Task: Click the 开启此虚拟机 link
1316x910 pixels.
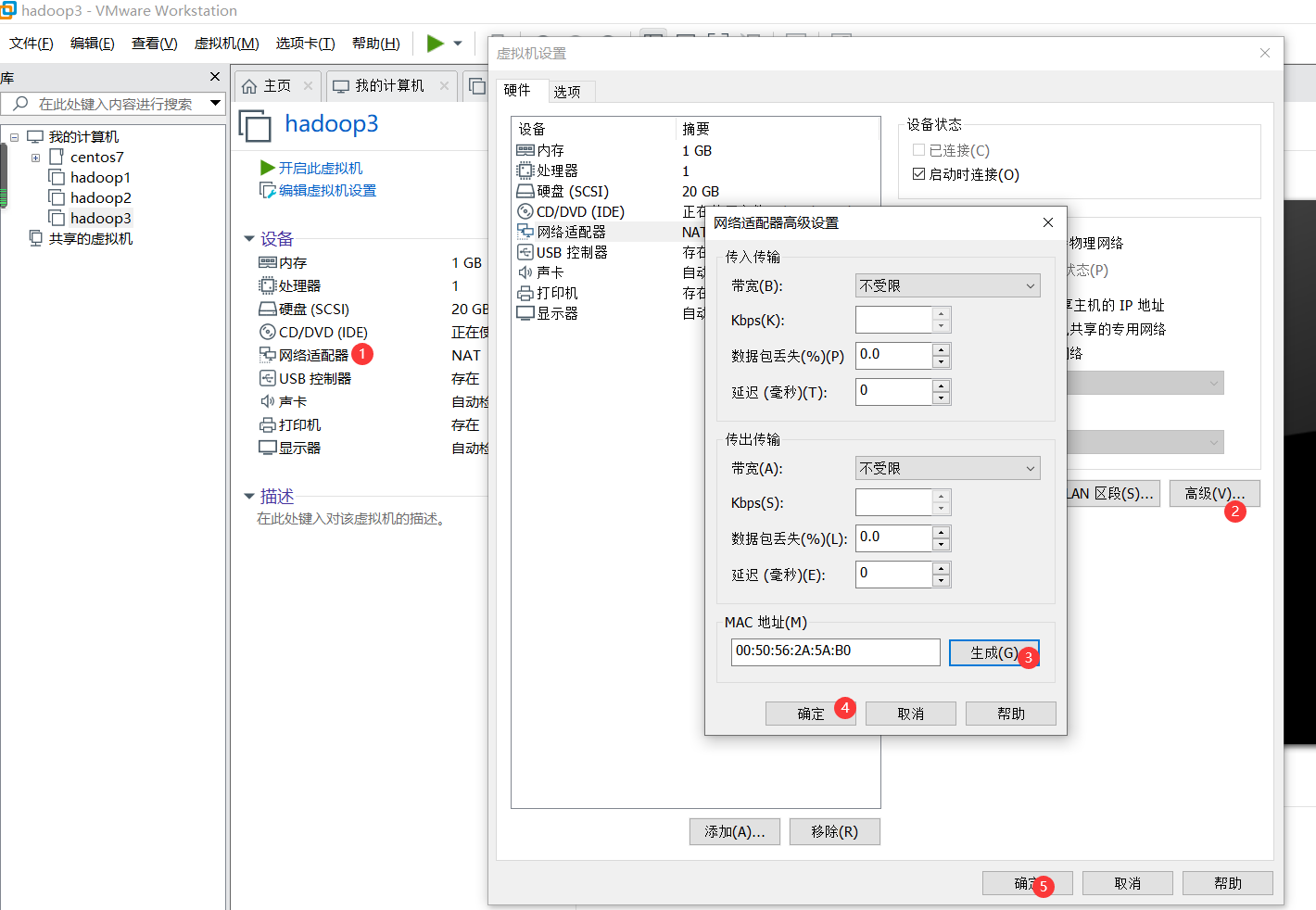Action: coord(321,168)
